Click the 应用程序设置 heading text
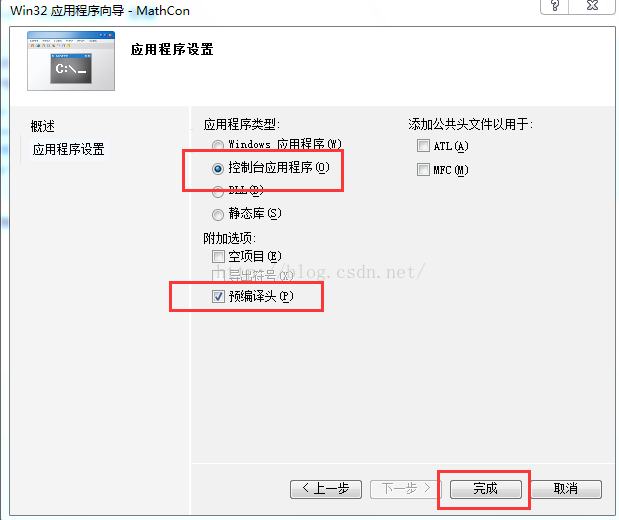619x520 pixels. point(172,50)
